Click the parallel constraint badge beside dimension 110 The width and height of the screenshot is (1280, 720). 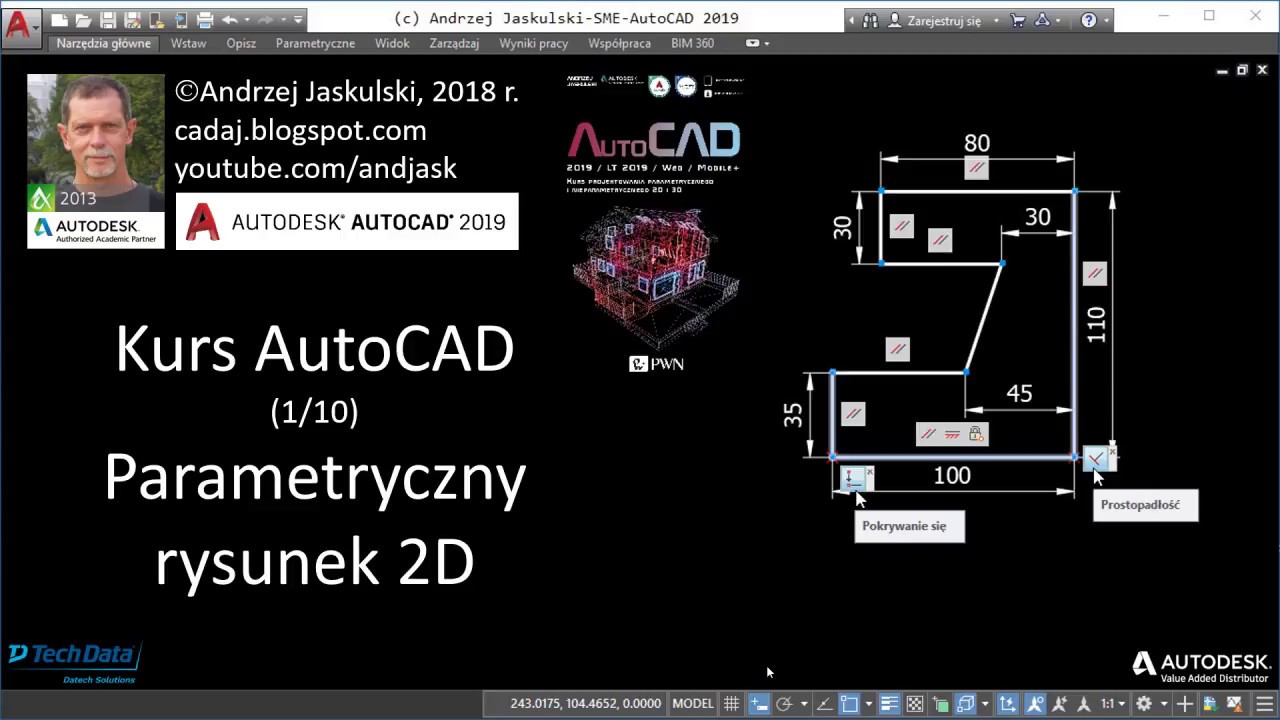tap(1095, 273)
